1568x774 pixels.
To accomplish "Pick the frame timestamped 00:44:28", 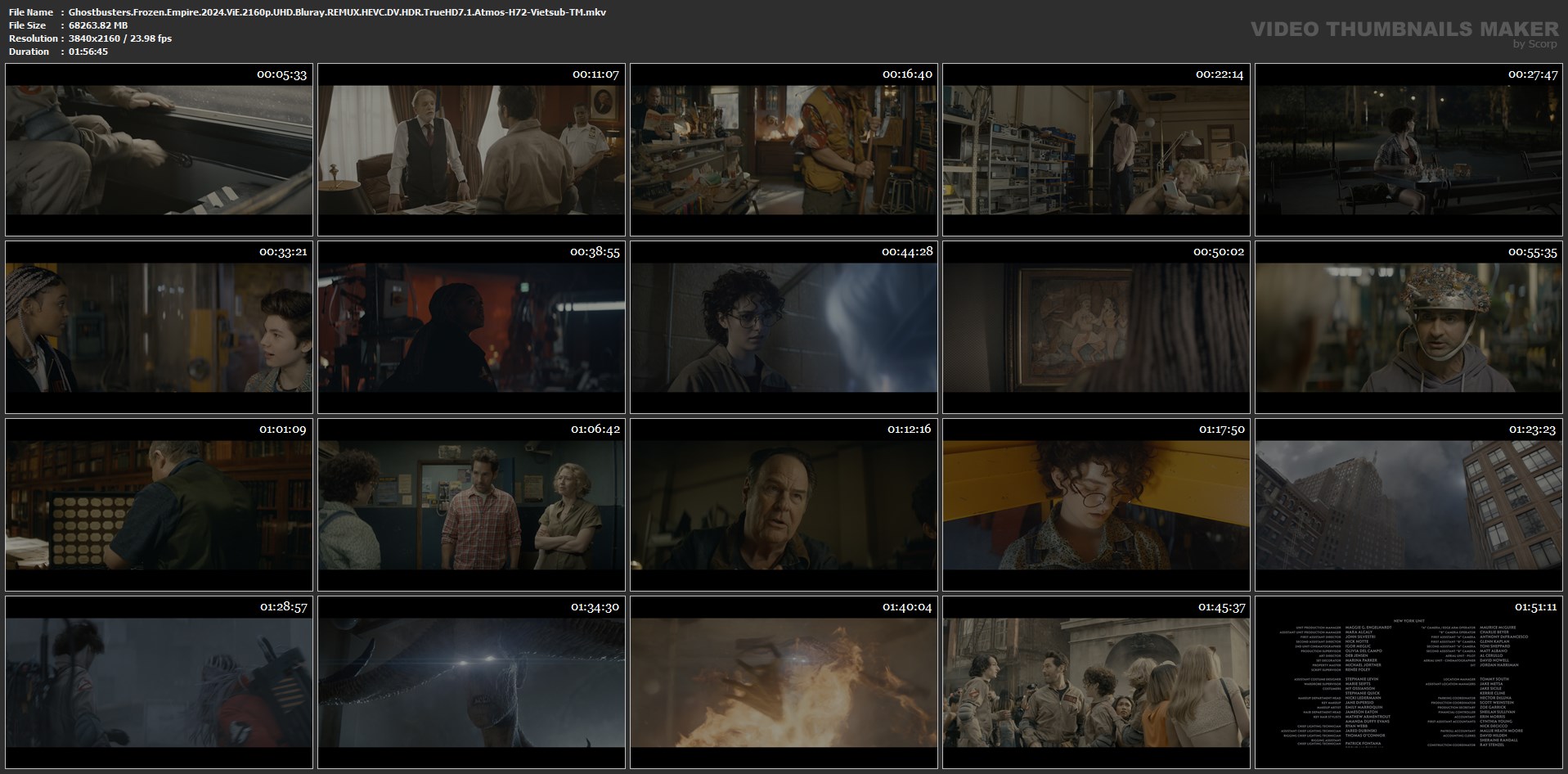I will pos(784,327).
